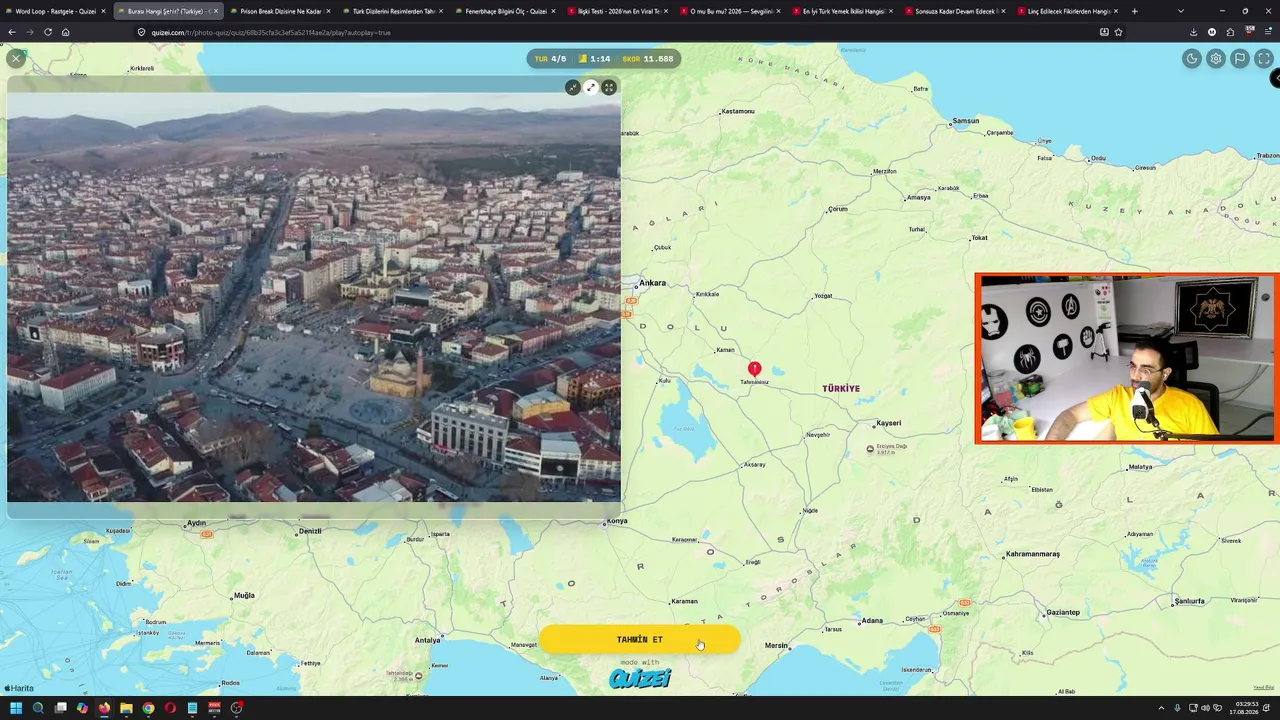Open the Windows Start menu

16,708
